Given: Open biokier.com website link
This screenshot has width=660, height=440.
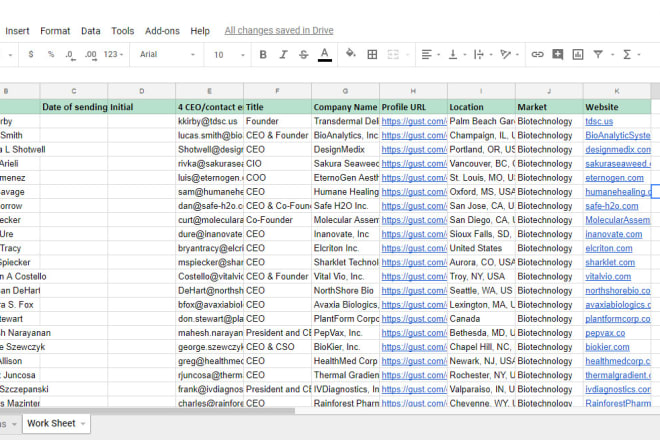Looking at the screenshot, I should [607, 347].
